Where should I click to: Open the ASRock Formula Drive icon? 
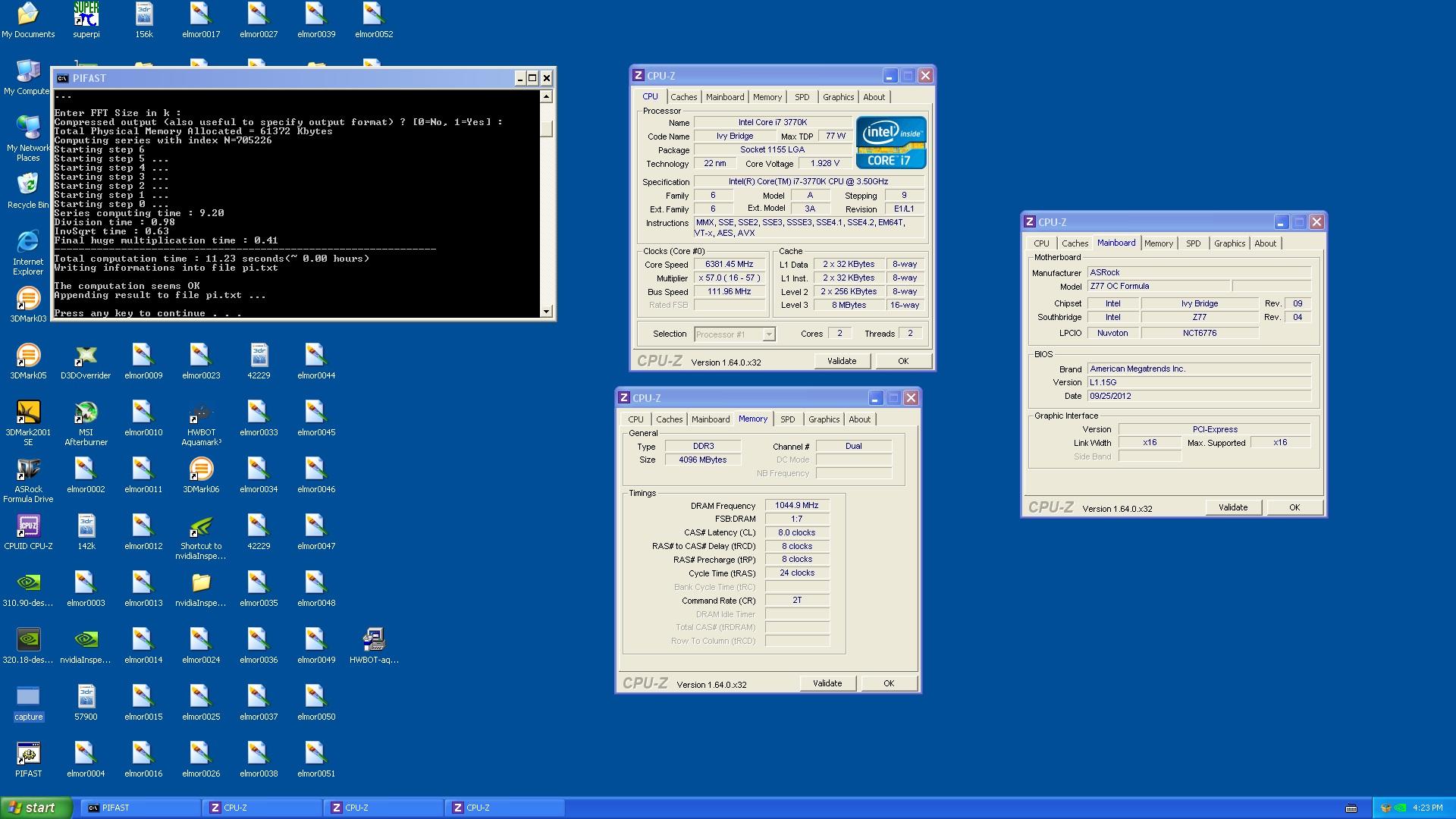[28, 480]
